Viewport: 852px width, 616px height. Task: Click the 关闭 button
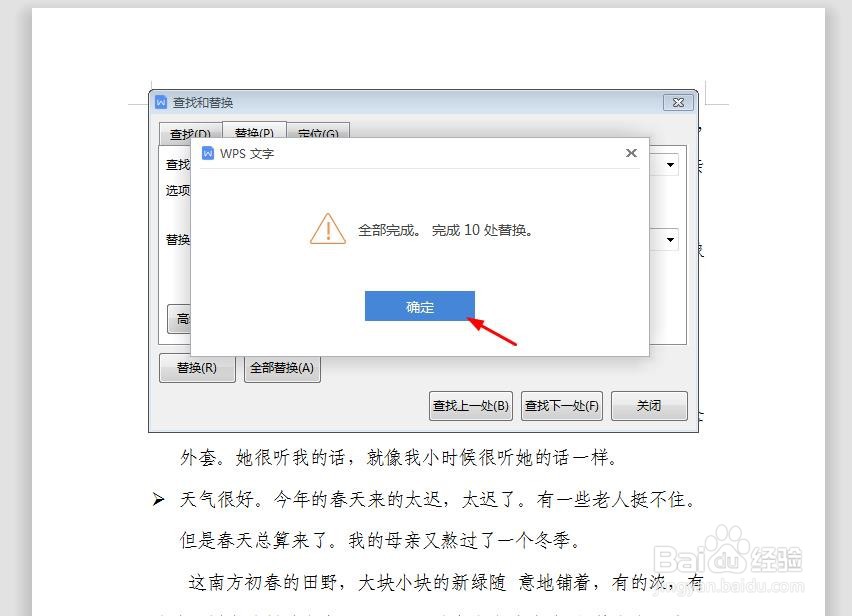[x=649, y=406]
